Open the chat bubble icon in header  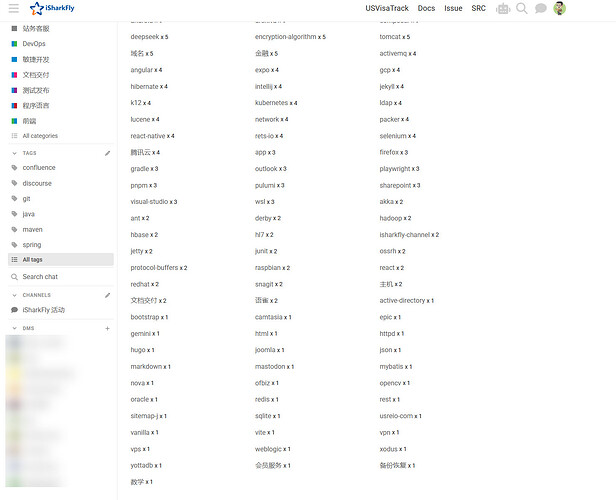coord(541,8)
